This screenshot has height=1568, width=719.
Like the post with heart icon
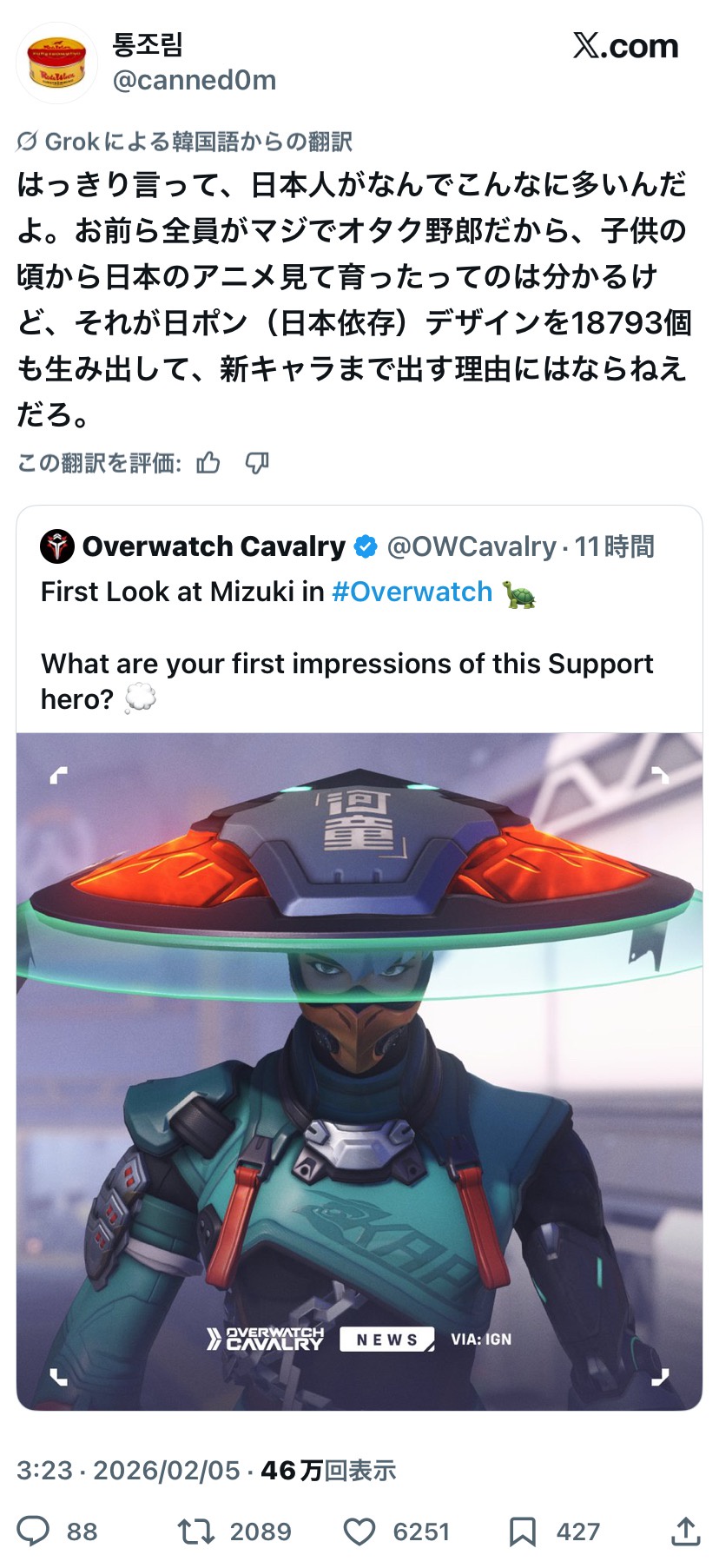tap(359, 1531)
